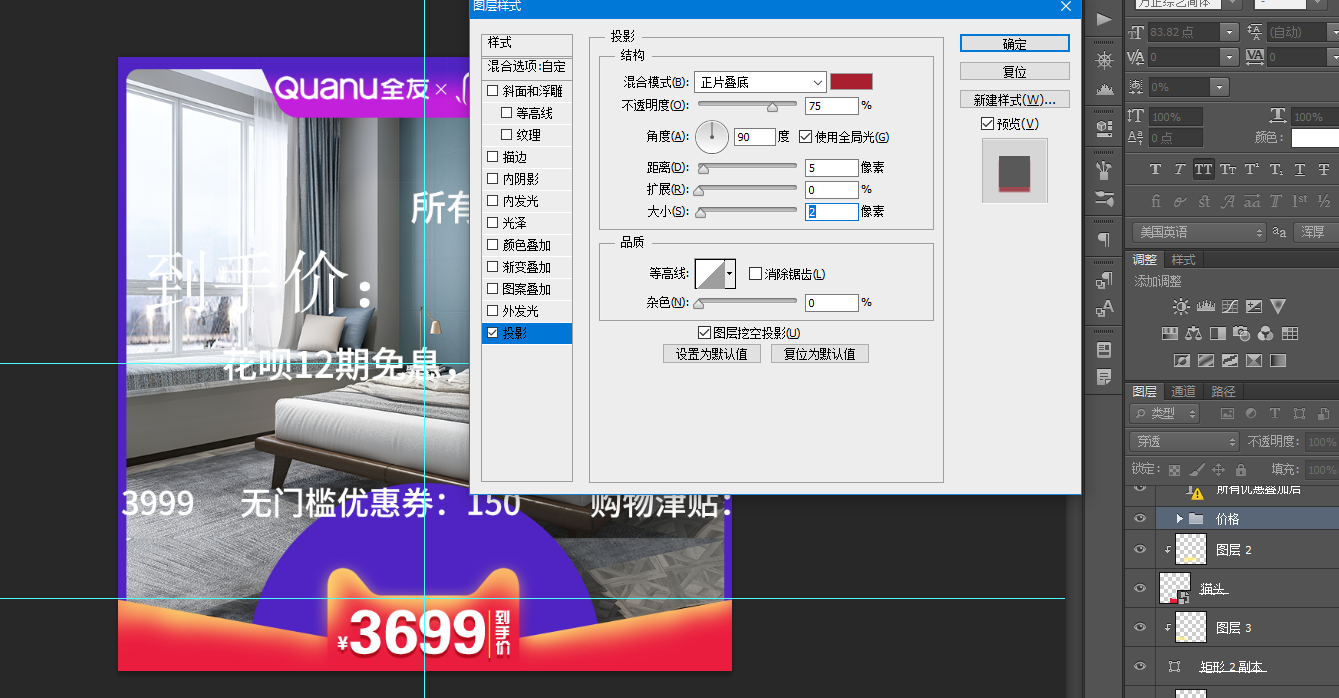Image resolution: width=1339 pixels, height=698 pixels.
Task: Click the Reset (复位) button
Action: click(x=1015, y=72)
